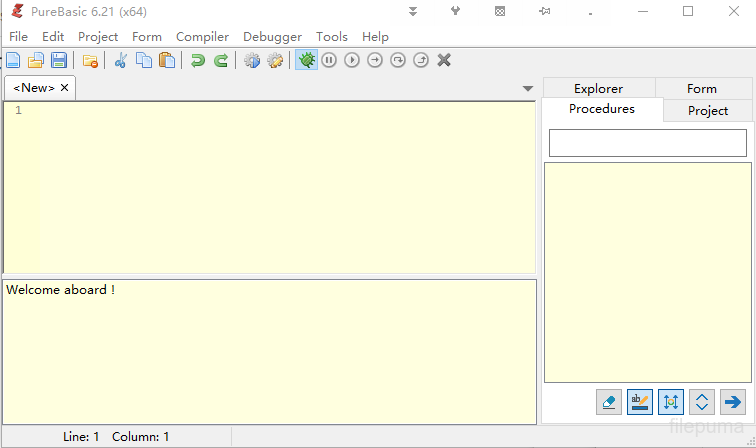The height and width of the screenshot is (448, 756).
Task: Switch to the Project tab
Action: tap(708, 111)
